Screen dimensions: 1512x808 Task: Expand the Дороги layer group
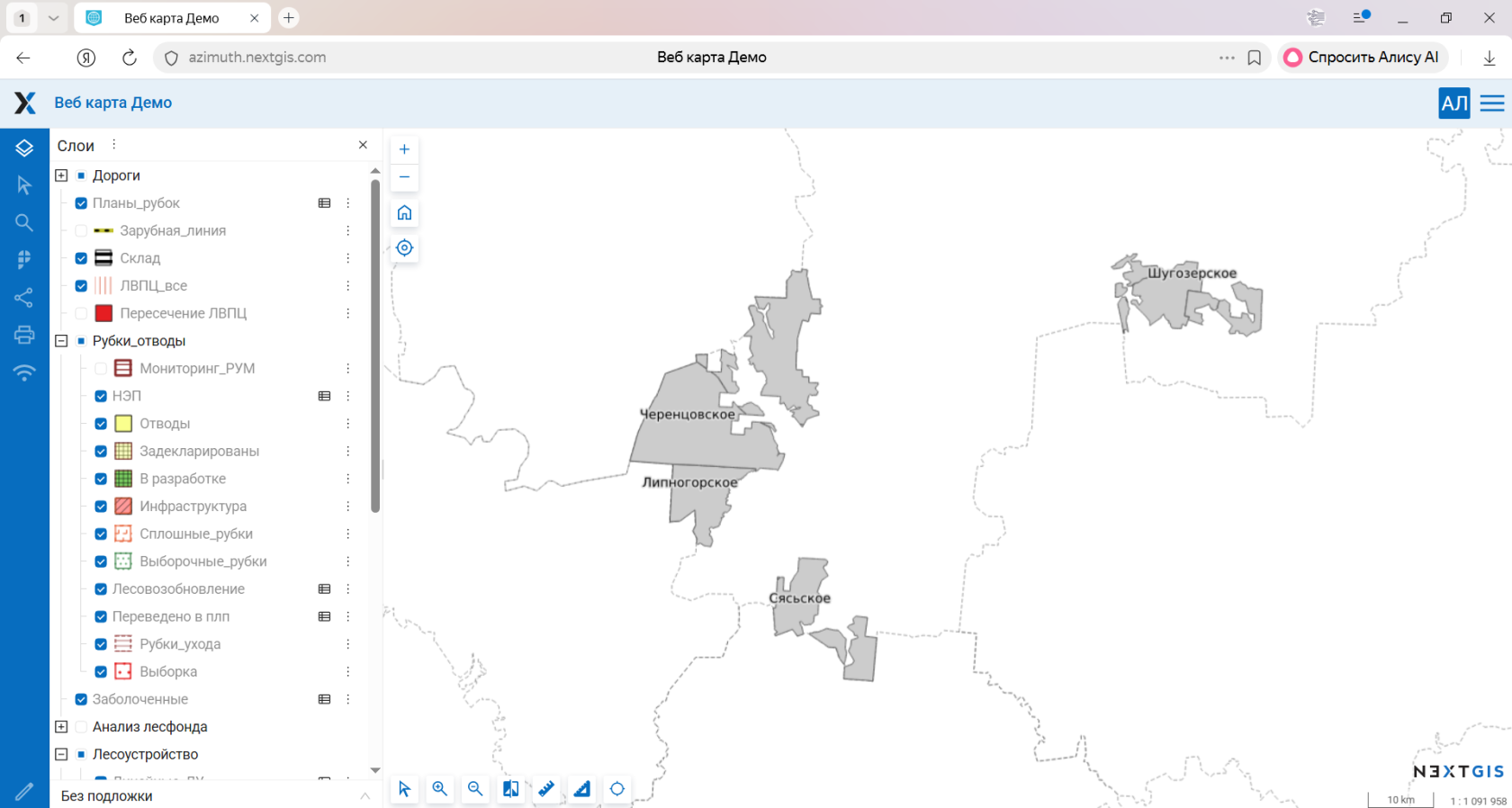coord(61,175)
